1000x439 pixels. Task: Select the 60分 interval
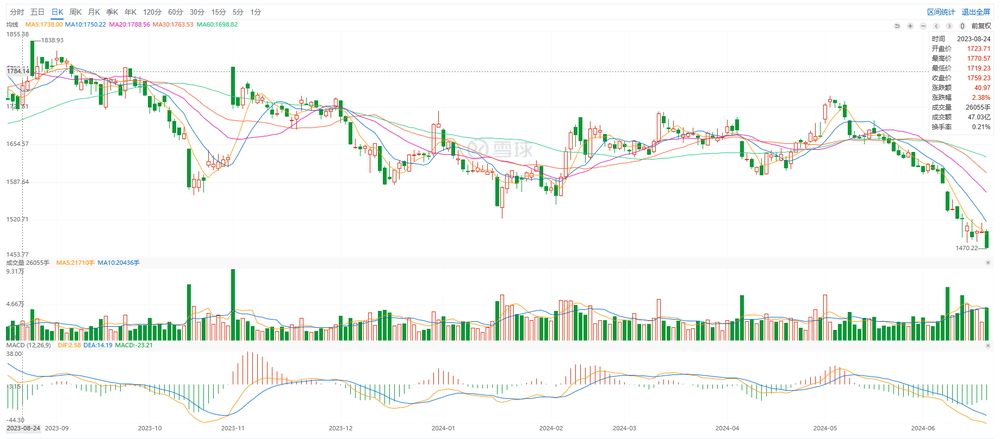(175, 11)
